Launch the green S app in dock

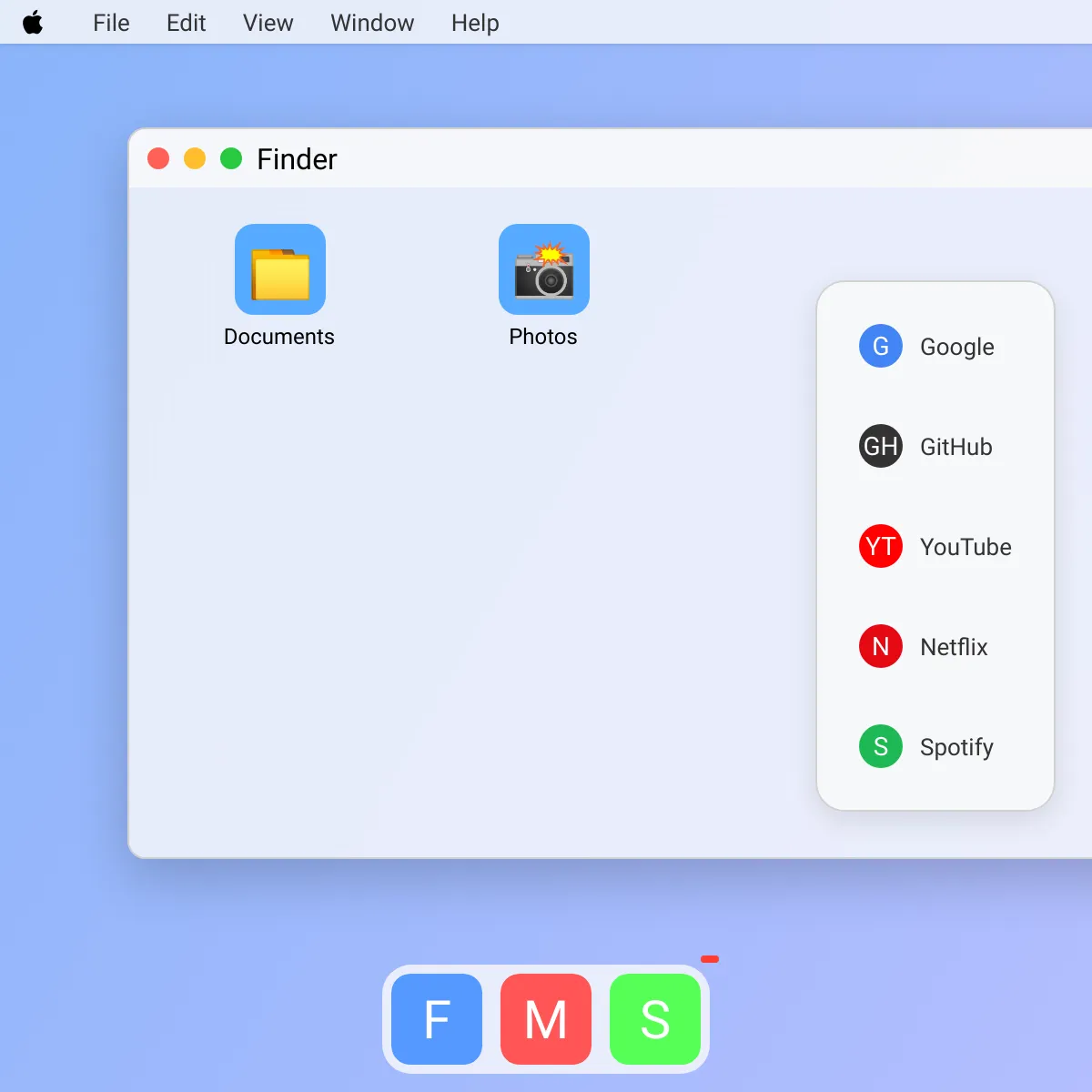click(x=655, y=1019)
